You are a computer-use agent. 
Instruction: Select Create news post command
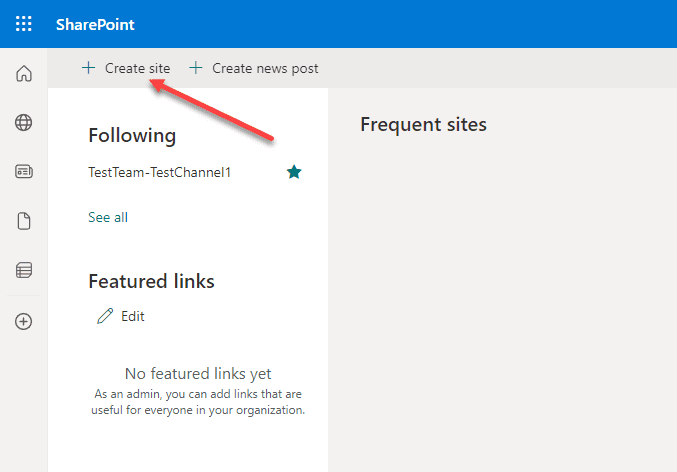[254, 68]
